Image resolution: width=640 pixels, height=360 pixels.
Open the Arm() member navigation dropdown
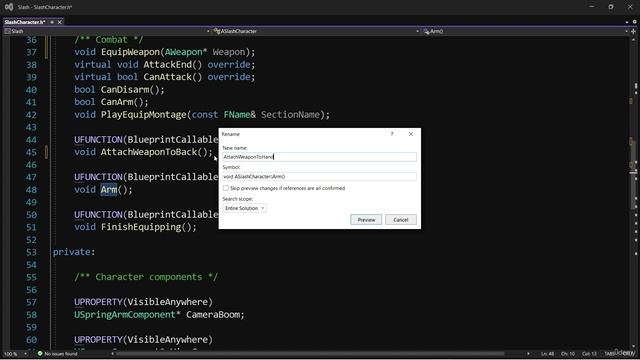626,31
